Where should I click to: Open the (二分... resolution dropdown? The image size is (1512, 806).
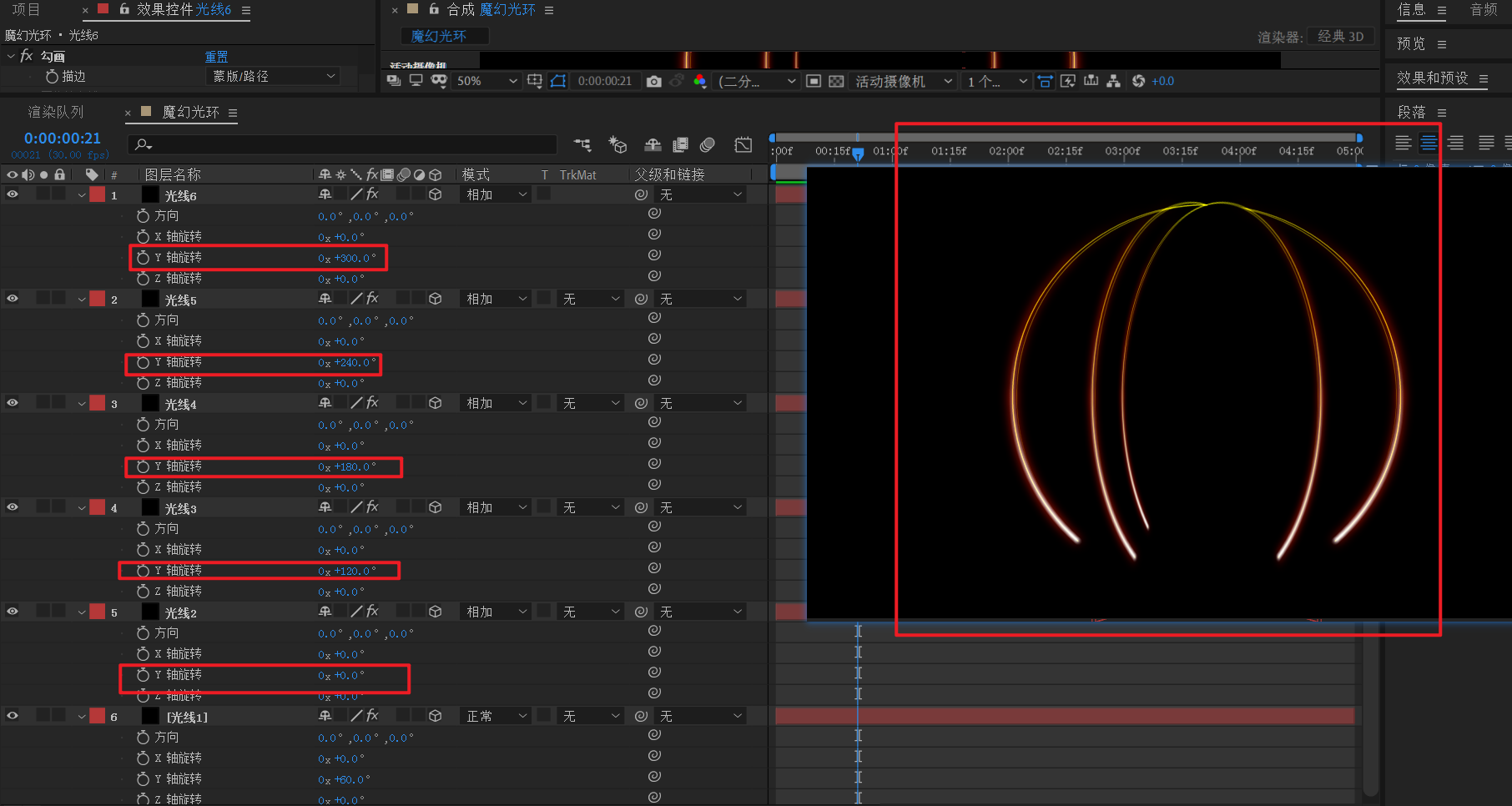click(757, 81)
